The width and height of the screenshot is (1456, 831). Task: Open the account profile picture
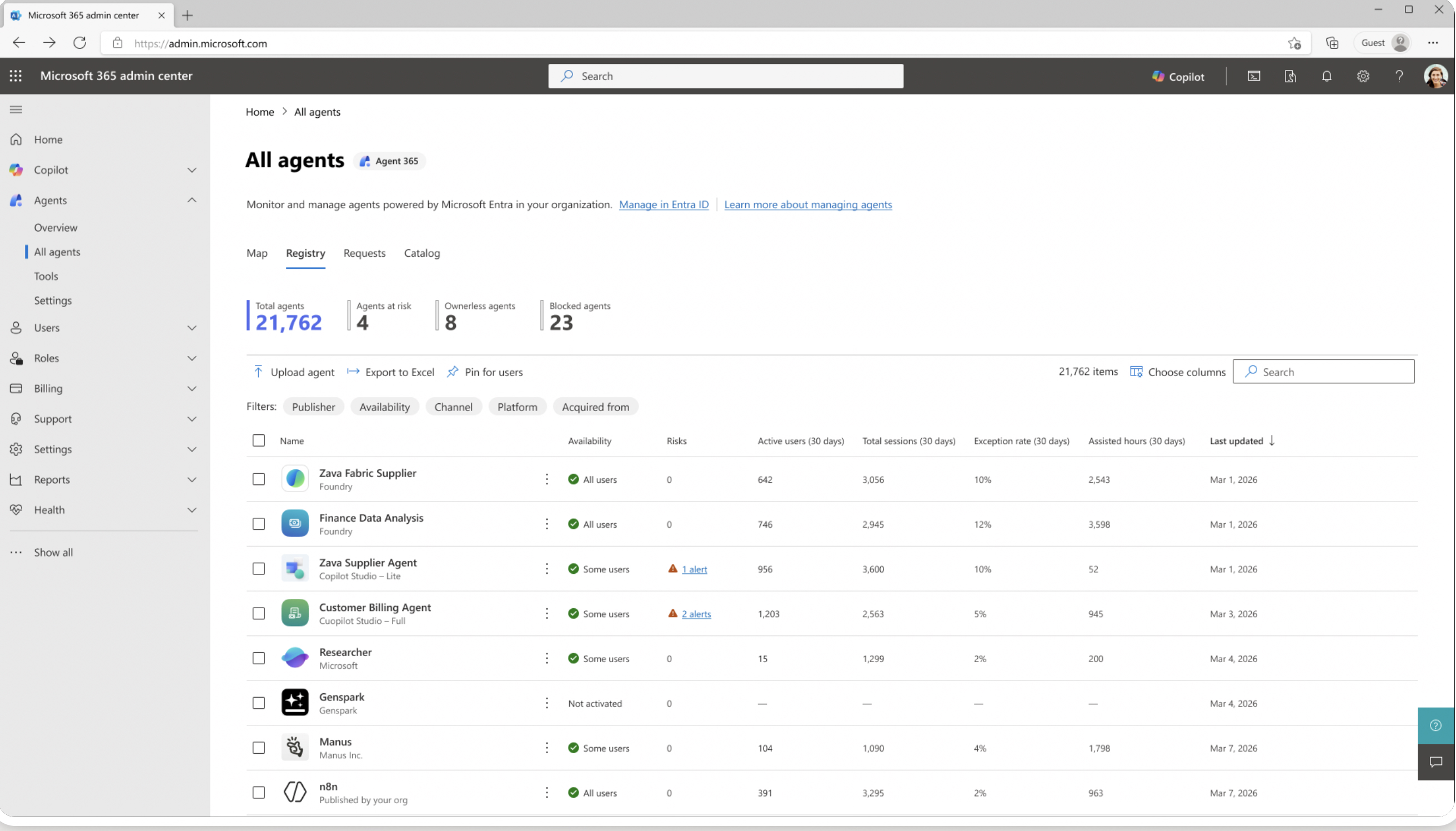[x=1435, y=76]
